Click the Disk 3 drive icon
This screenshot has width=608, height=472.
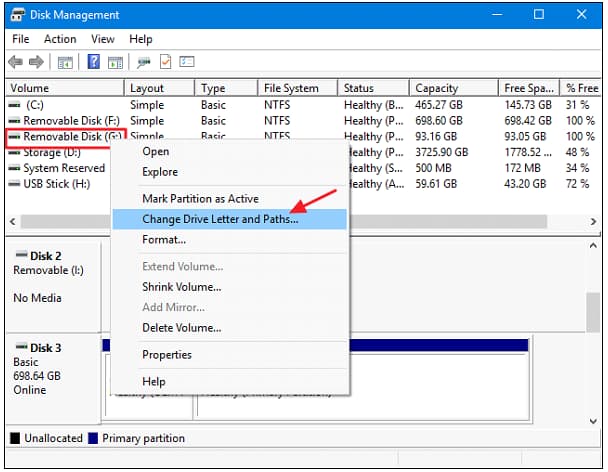(x=21, y=347)
